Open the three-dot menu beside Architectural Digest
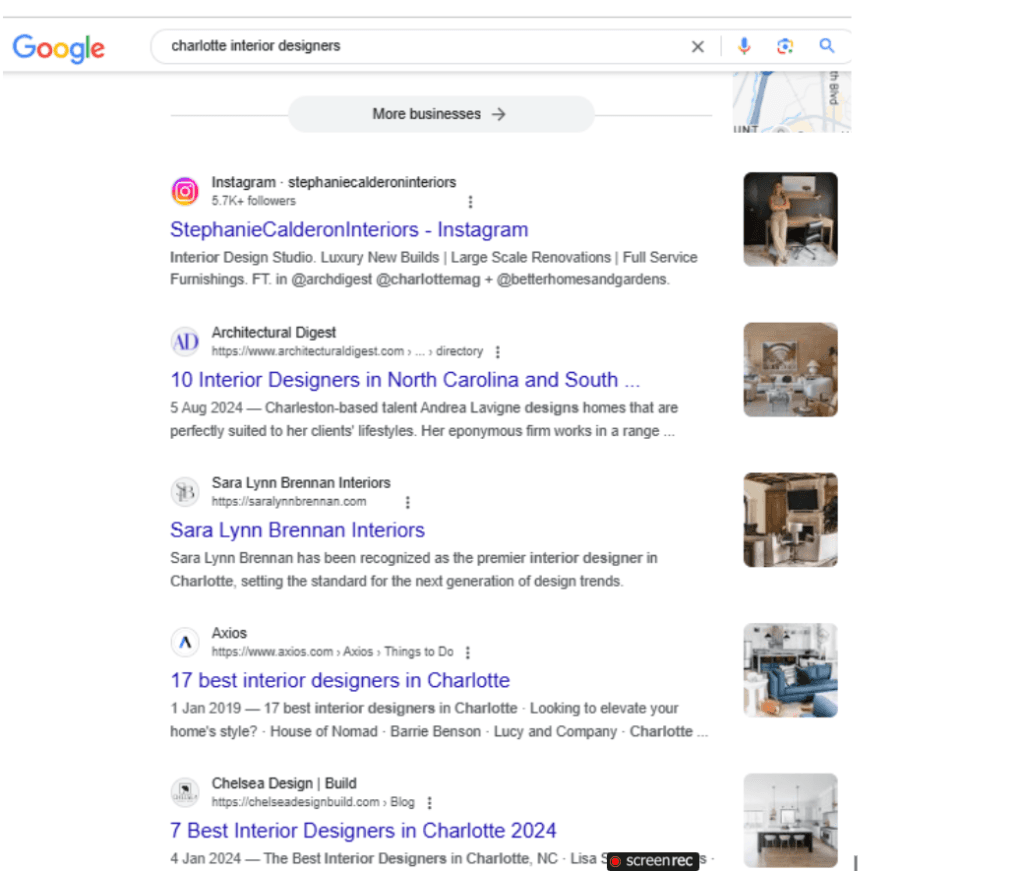Viewport: 1024px width, 871px height. 497,351
